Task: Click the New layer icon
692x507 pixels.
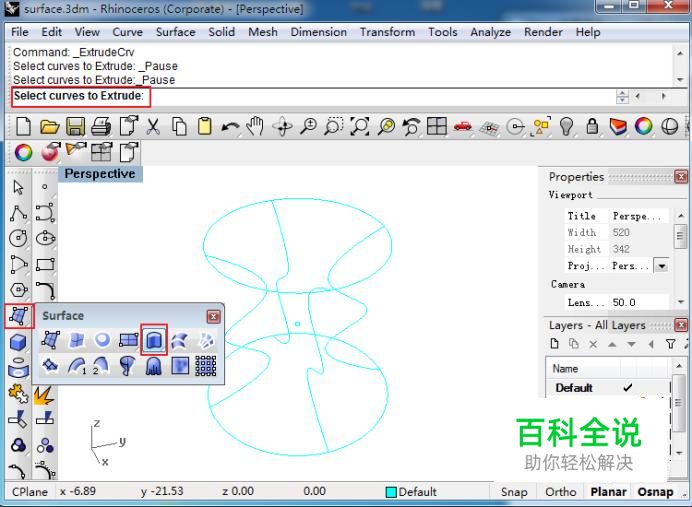Action: tap(555, 343)
